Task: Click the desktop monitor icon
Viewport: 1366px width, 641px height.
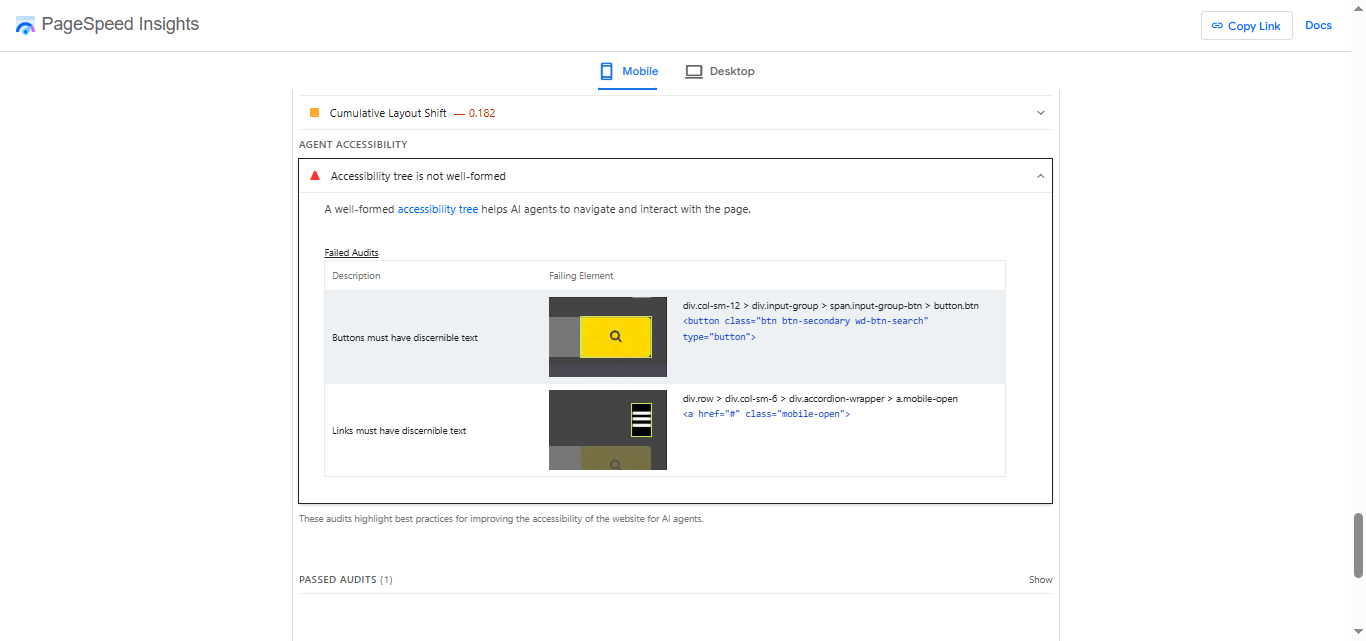Action: pos(694,72)
